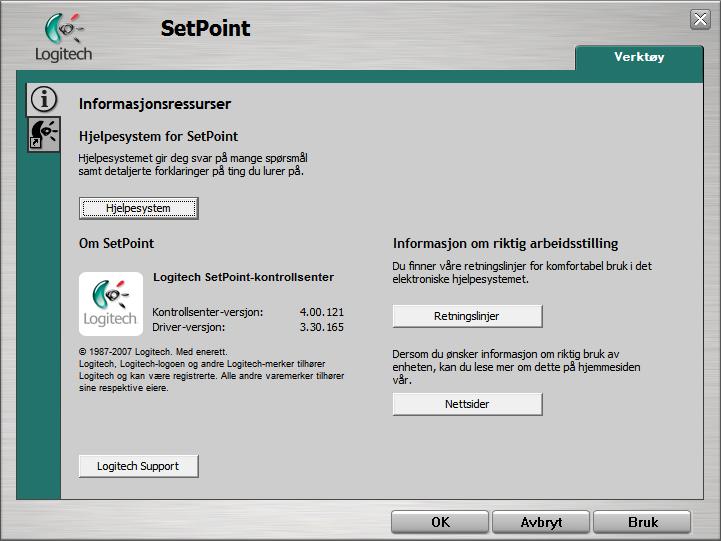721x541 pixels.
Task: Click the Kontrollsenter-versjon value 4.00.121
Action: (x=321, y=312)
